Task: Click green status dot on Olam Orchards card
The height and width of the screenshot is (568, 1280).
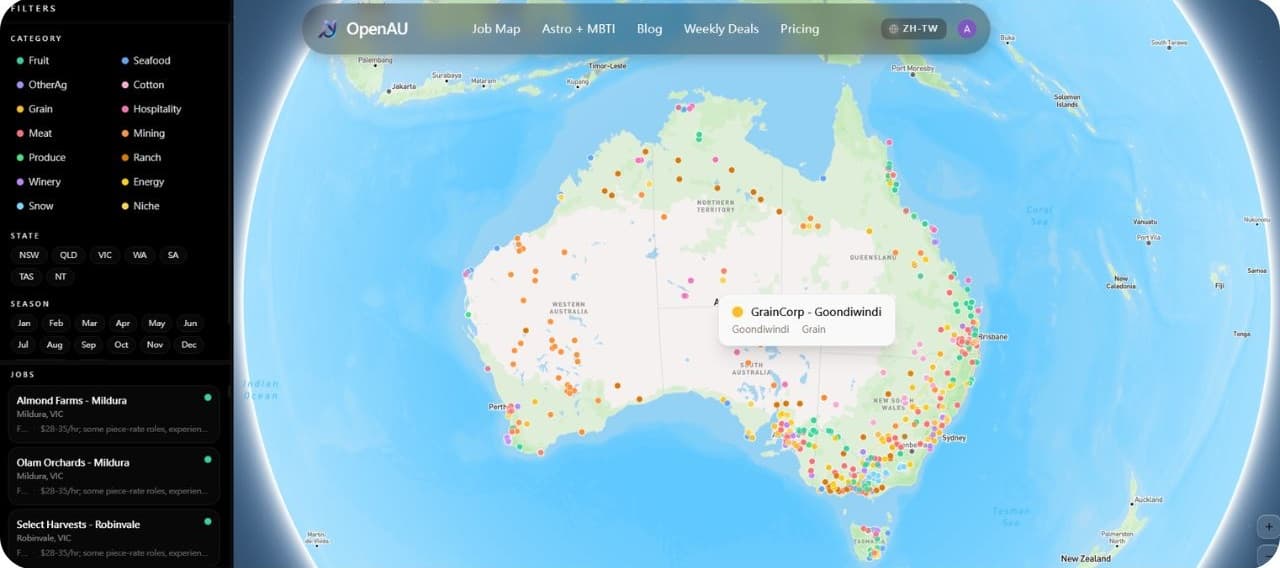Action: (208, 460)
